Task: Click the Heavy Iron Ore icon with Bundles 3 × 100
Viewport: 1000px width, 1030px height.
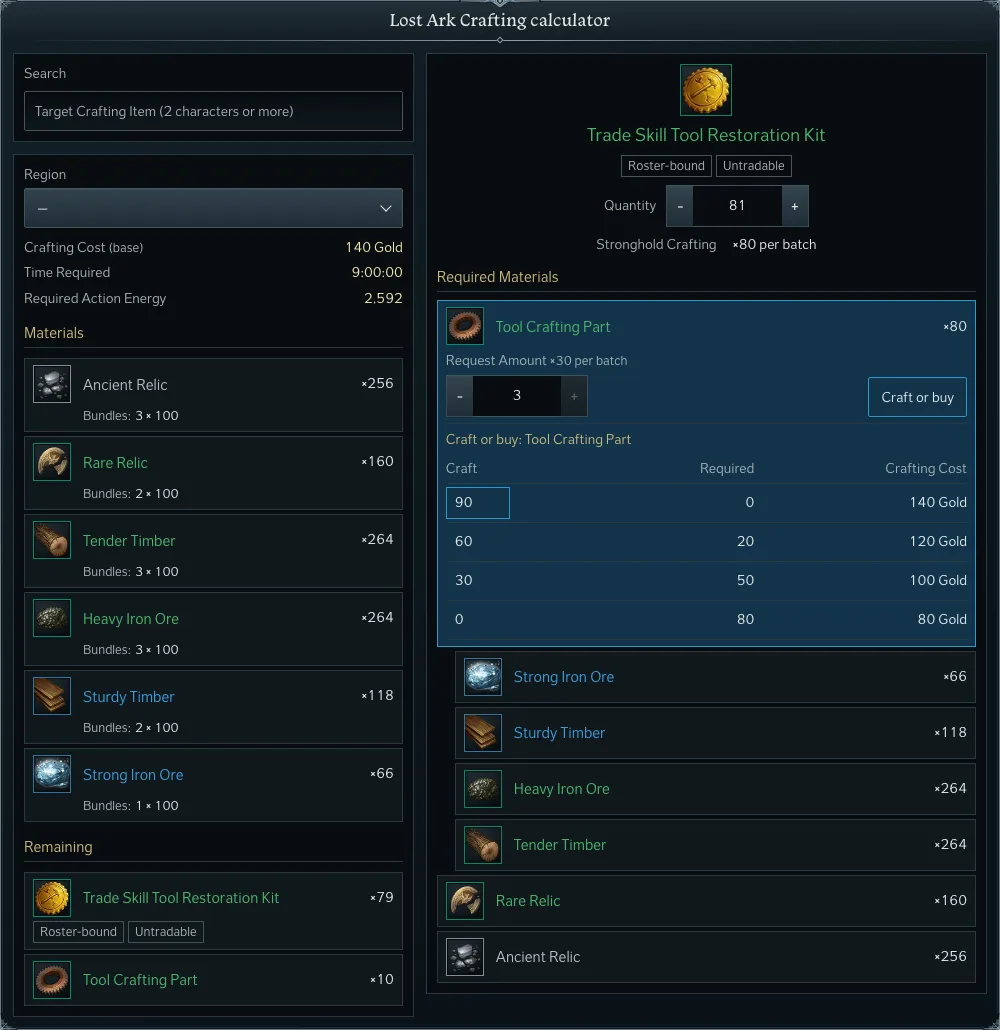Action: 52,618
